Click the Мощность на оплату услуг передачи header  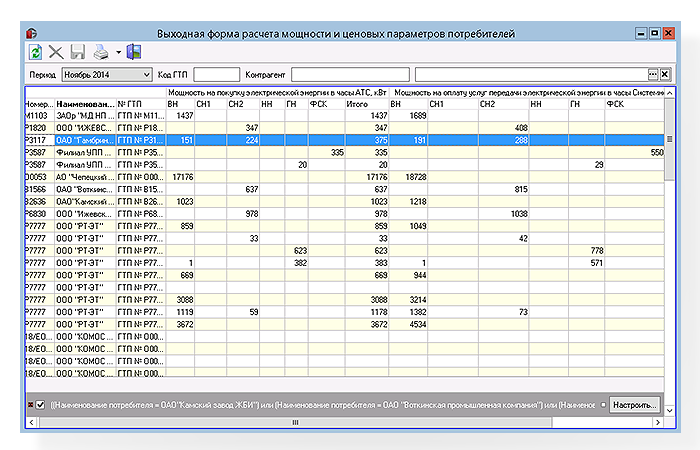click(x=527, y=93)
